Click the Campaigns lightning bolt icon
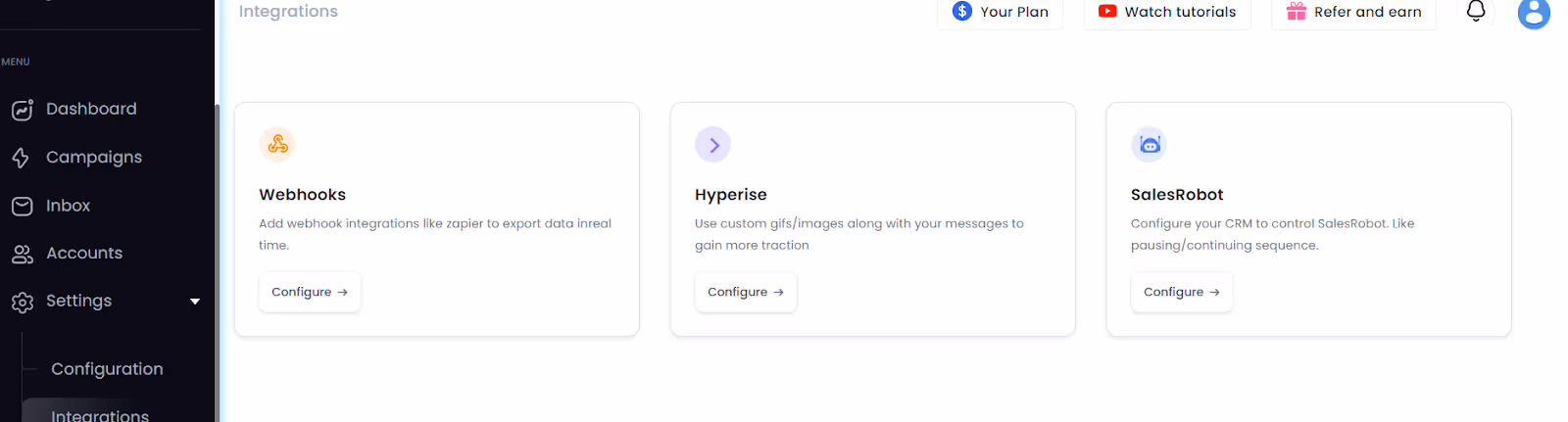The width and height of the screenshot is (1568, 422). click(x=21, y=158)
